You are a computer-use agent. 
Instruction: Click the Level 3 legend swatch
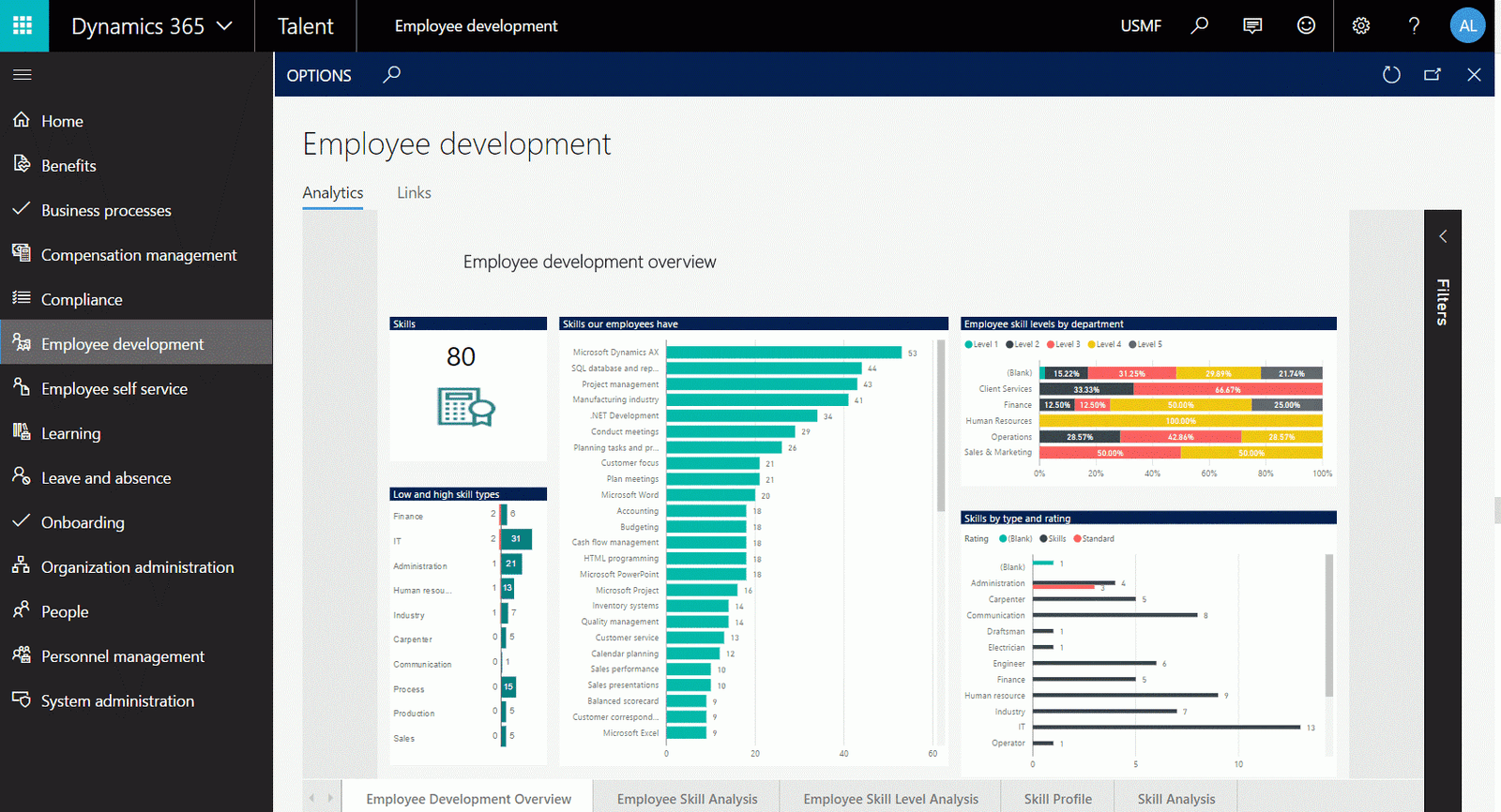tap(1051, 344)
